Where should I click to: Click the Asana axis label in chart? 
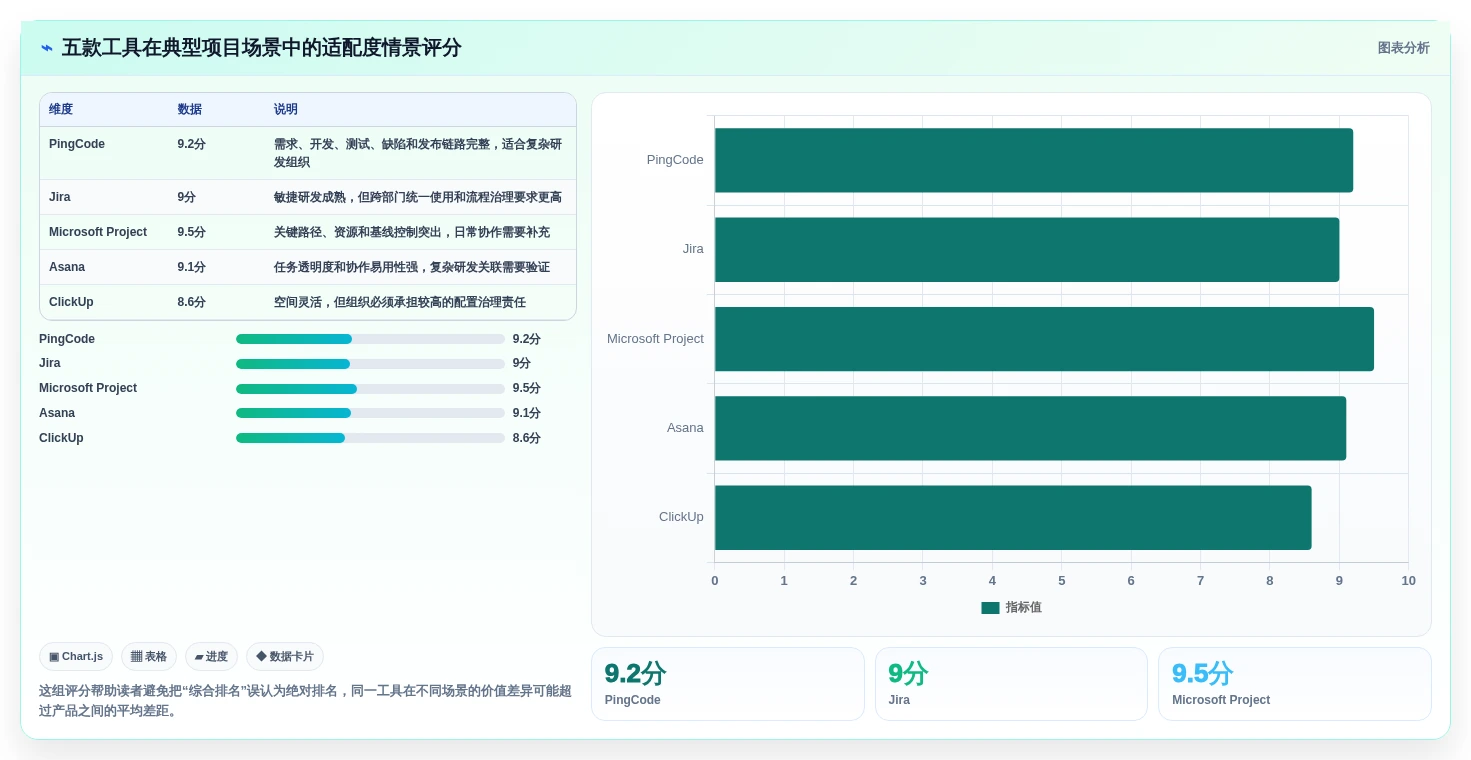pos(685,428)
